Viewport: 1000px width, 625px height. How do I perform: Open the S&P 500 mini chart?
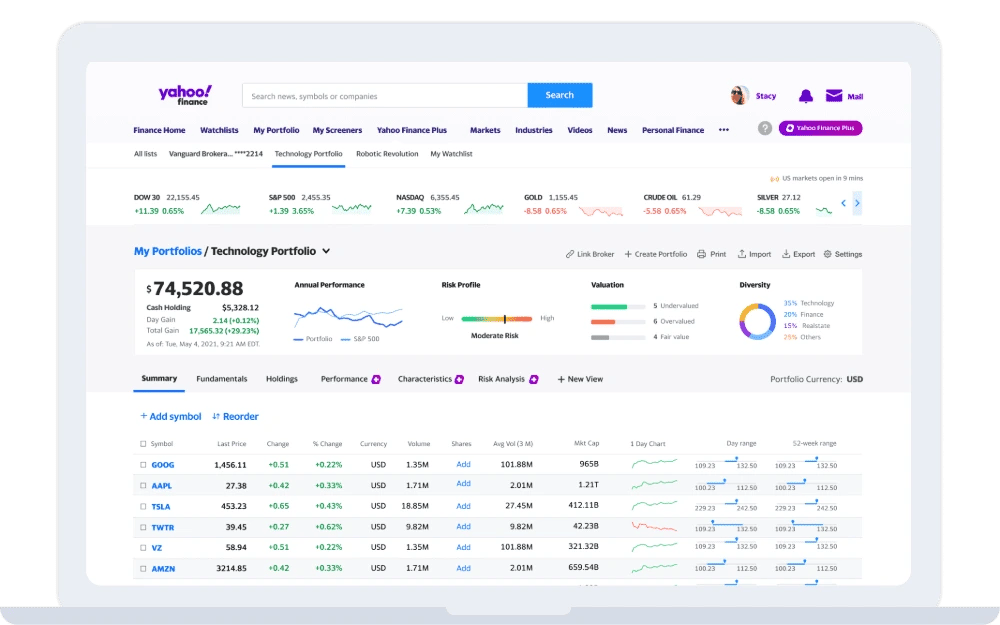(351, 208)
